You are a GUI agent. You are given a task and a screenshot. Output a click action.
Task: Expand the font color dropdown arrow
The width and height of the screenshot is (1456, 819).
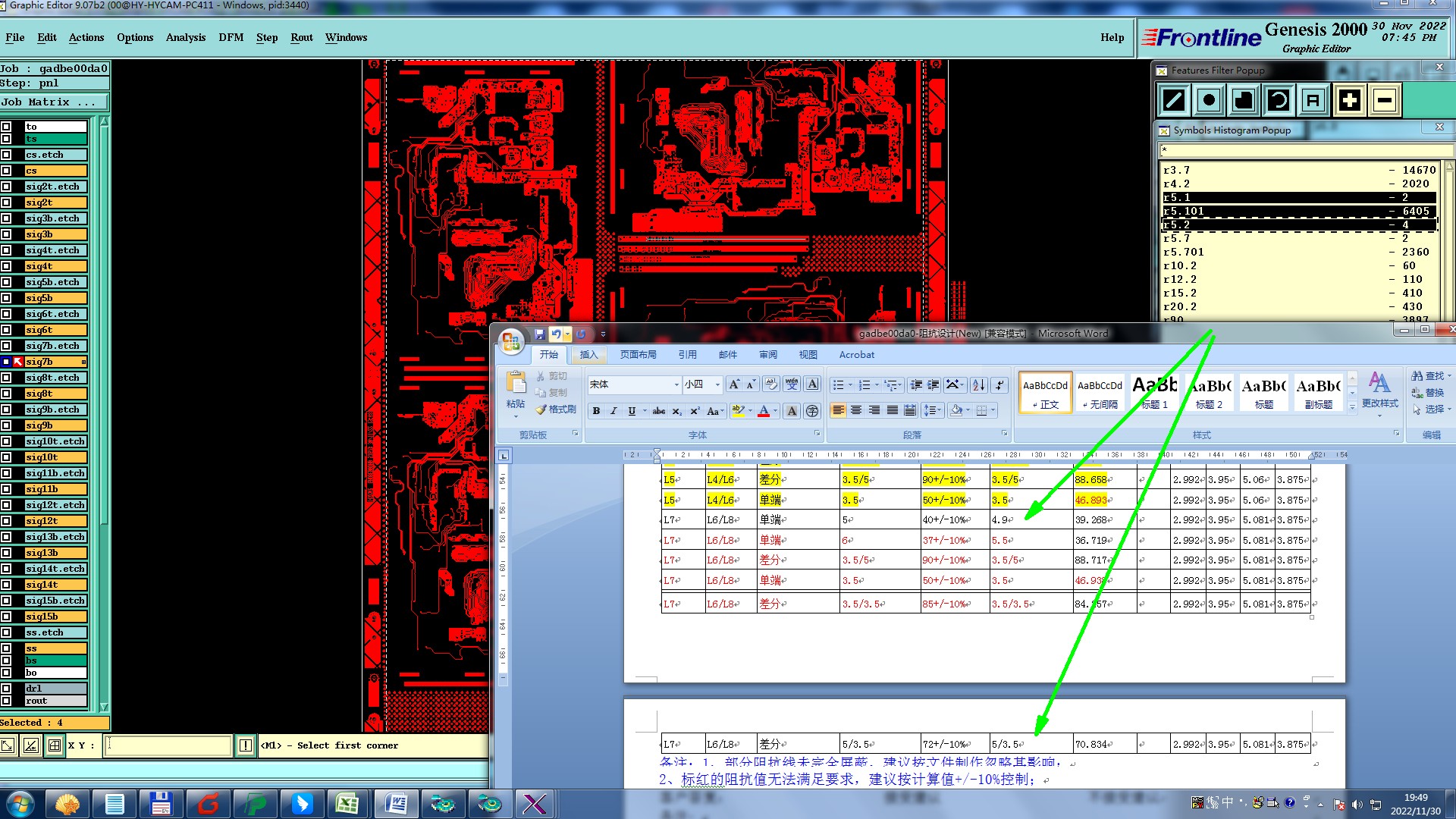tap(776, 411)
